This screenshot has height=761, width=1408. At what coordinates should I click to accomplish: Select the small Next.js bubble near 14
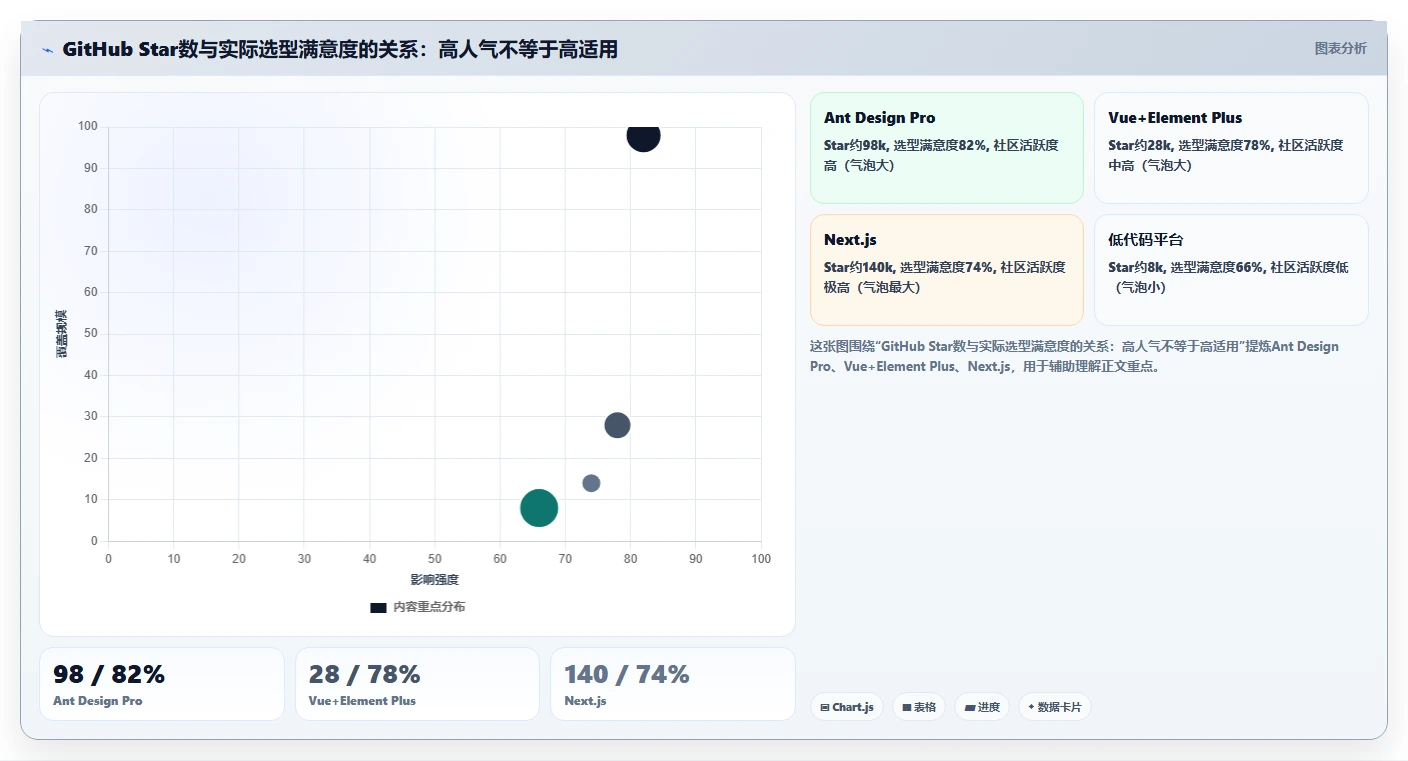(591, 483)
